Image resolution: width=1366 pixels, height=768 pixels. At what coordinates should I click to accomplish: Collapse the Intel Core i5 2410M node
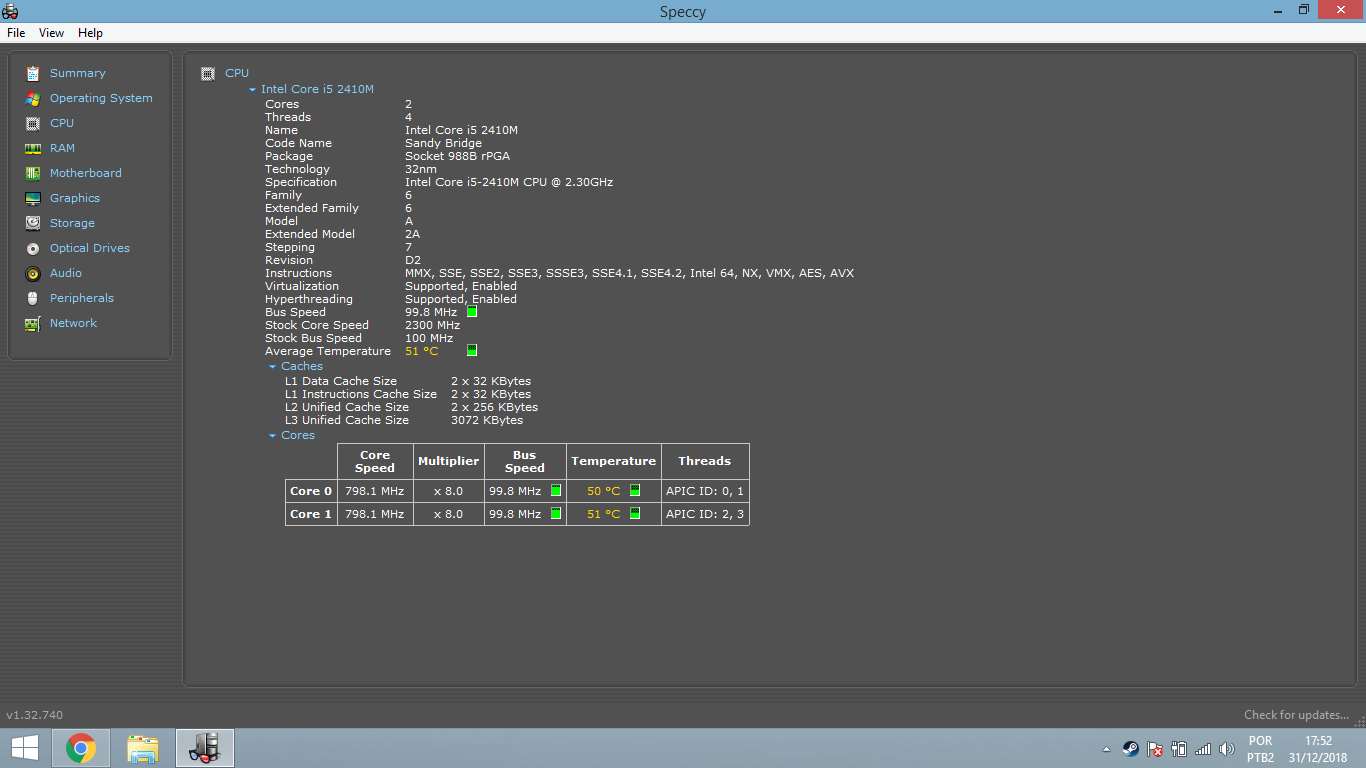[253, 90]
